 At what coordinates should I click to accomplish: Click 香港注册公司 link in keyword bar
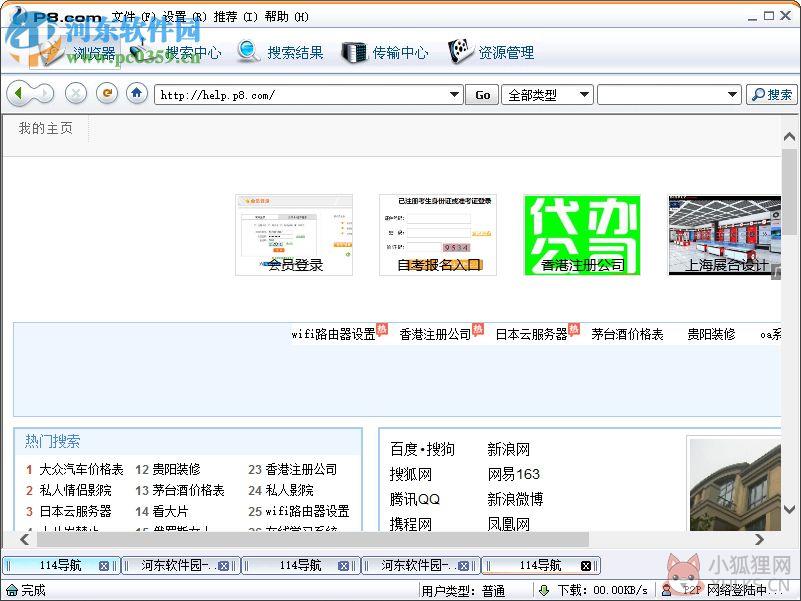click(x=435, y=334)
